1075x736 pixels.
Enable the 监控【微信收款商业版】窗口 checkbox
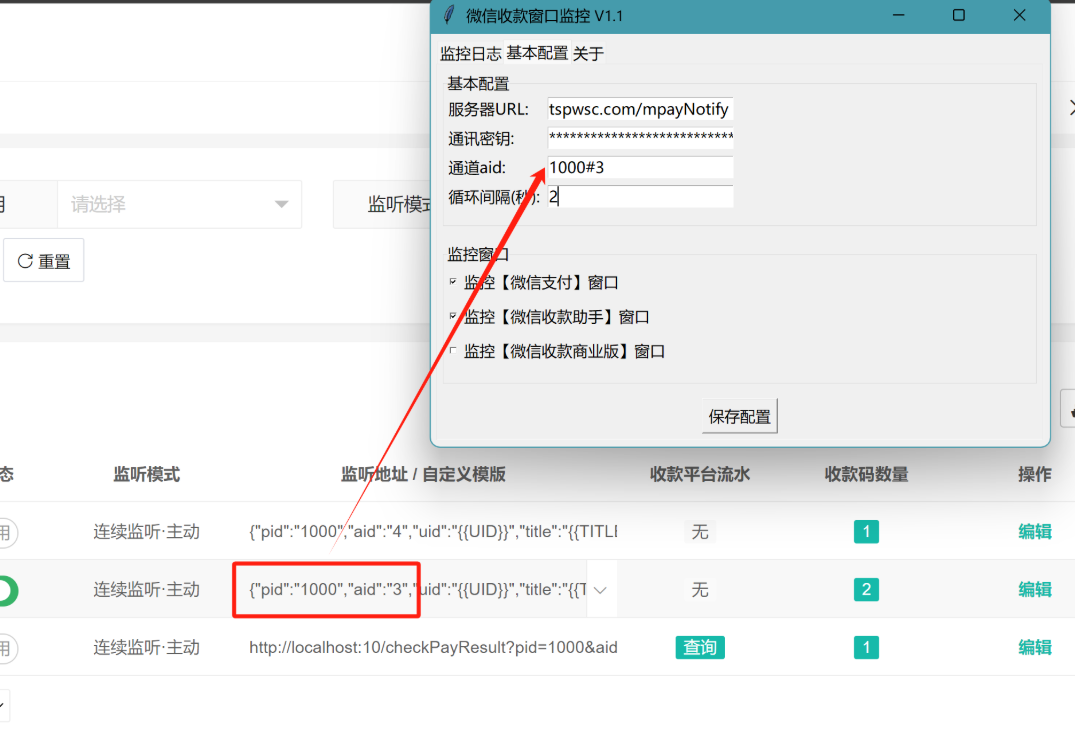(453, 351)
